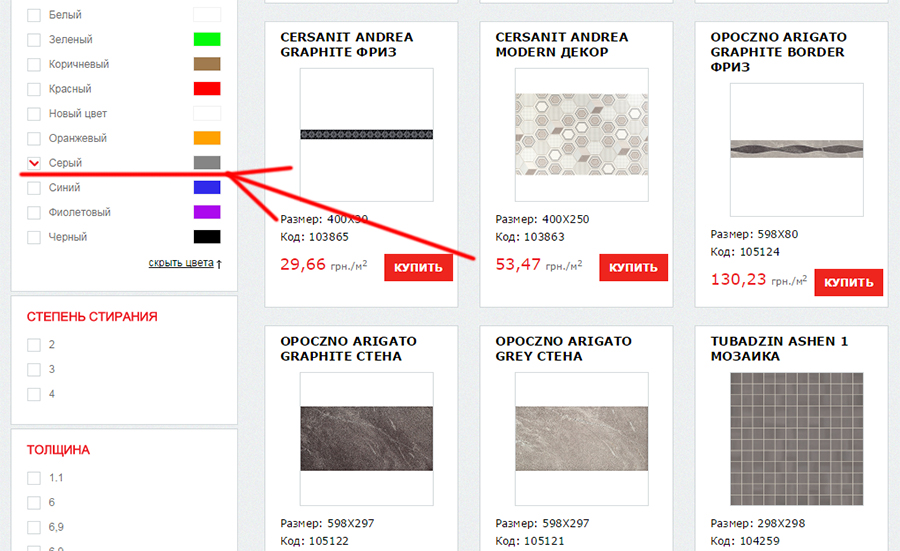900x551 pixels.
Task: Check the Черный color checkbox
Action: (x=34, y=237)
